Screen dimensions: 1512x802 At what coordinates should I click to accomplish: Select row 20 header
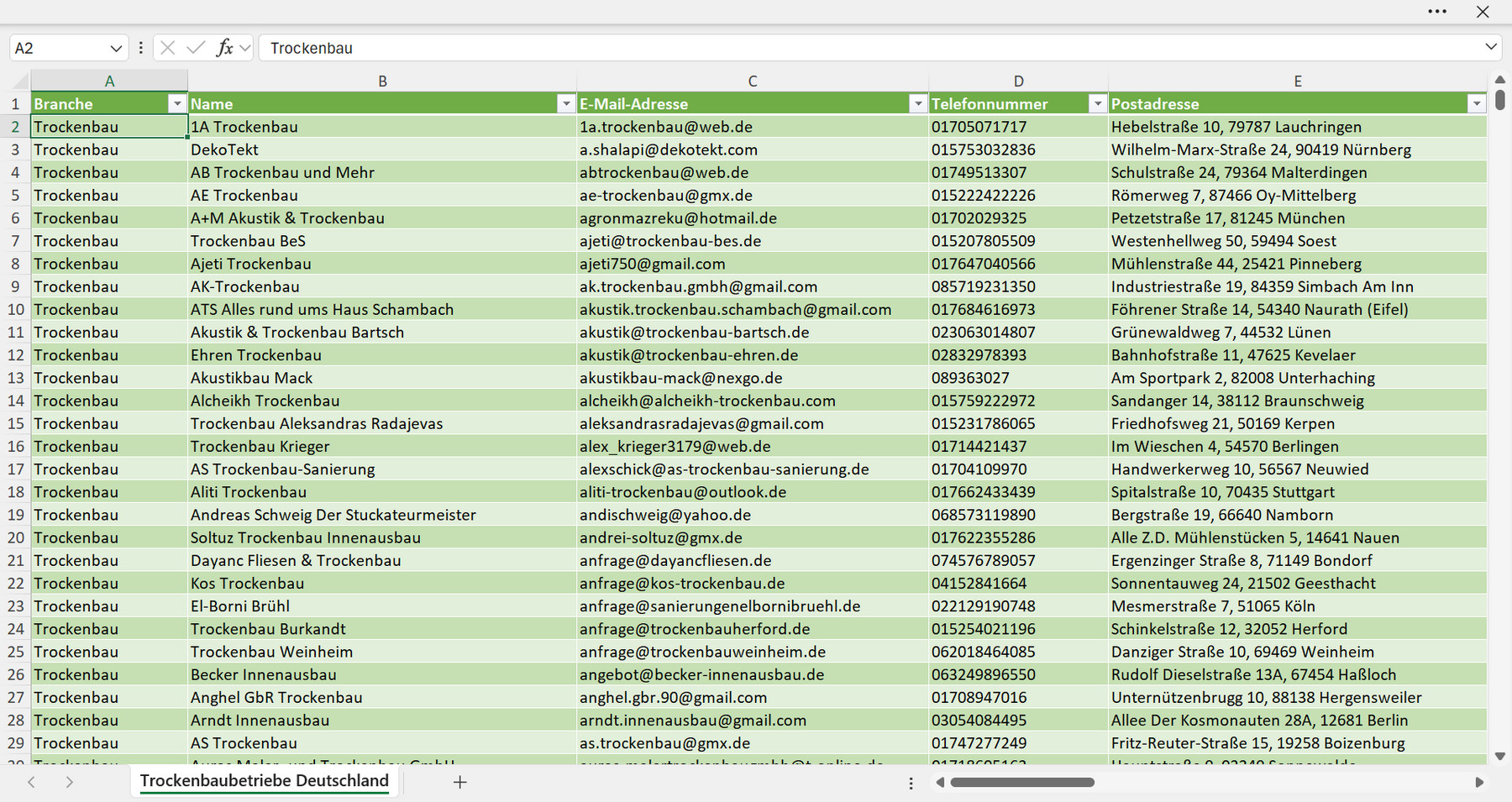tap(15, 537)
